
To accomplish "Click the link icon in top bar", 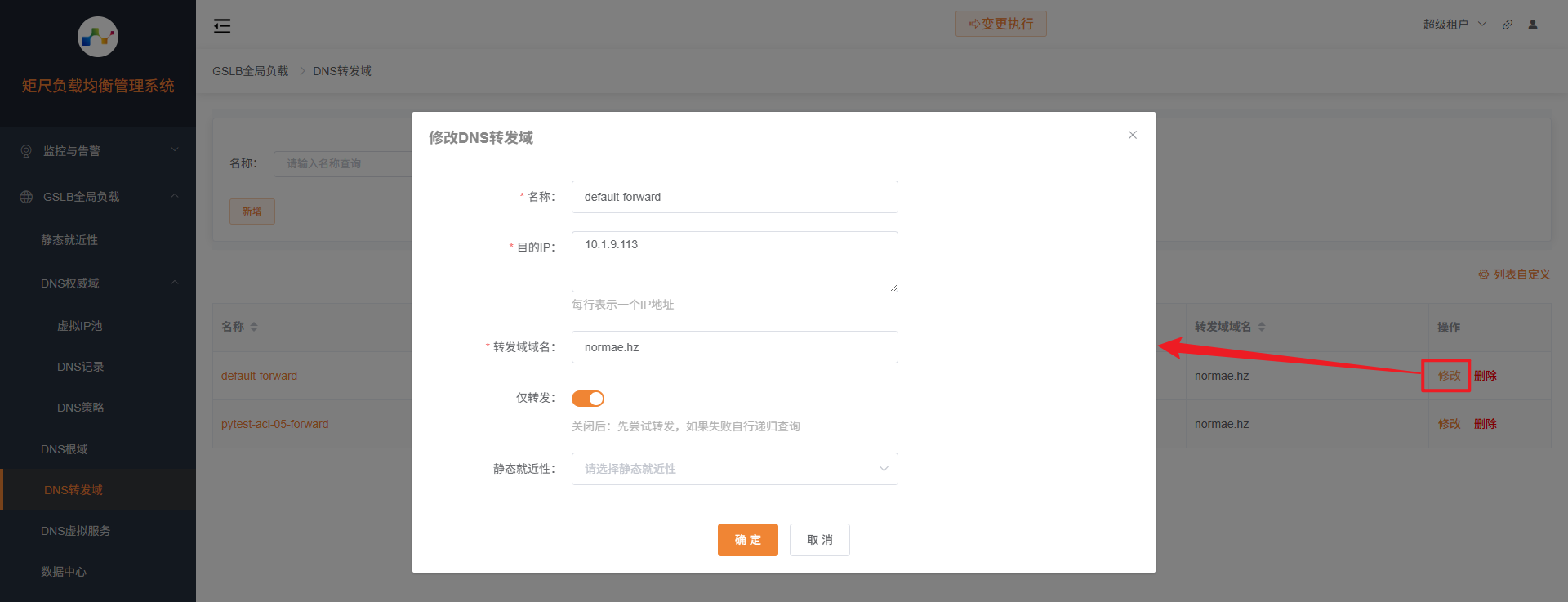I will (x=1508, y=25).
